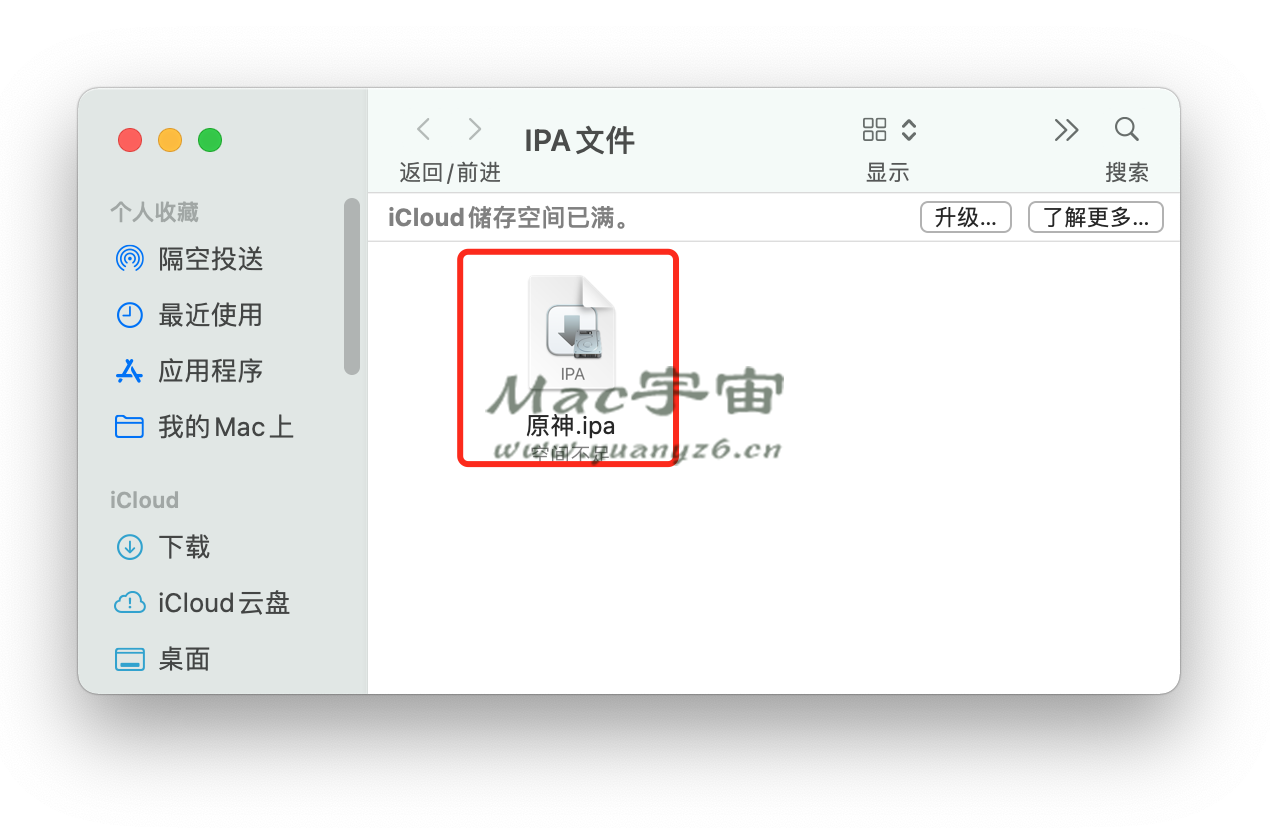This screenshot has width=1270, height=832.
Task: Select 我的 Mac 上 folder in sidebar
Action: click(225, 427)
